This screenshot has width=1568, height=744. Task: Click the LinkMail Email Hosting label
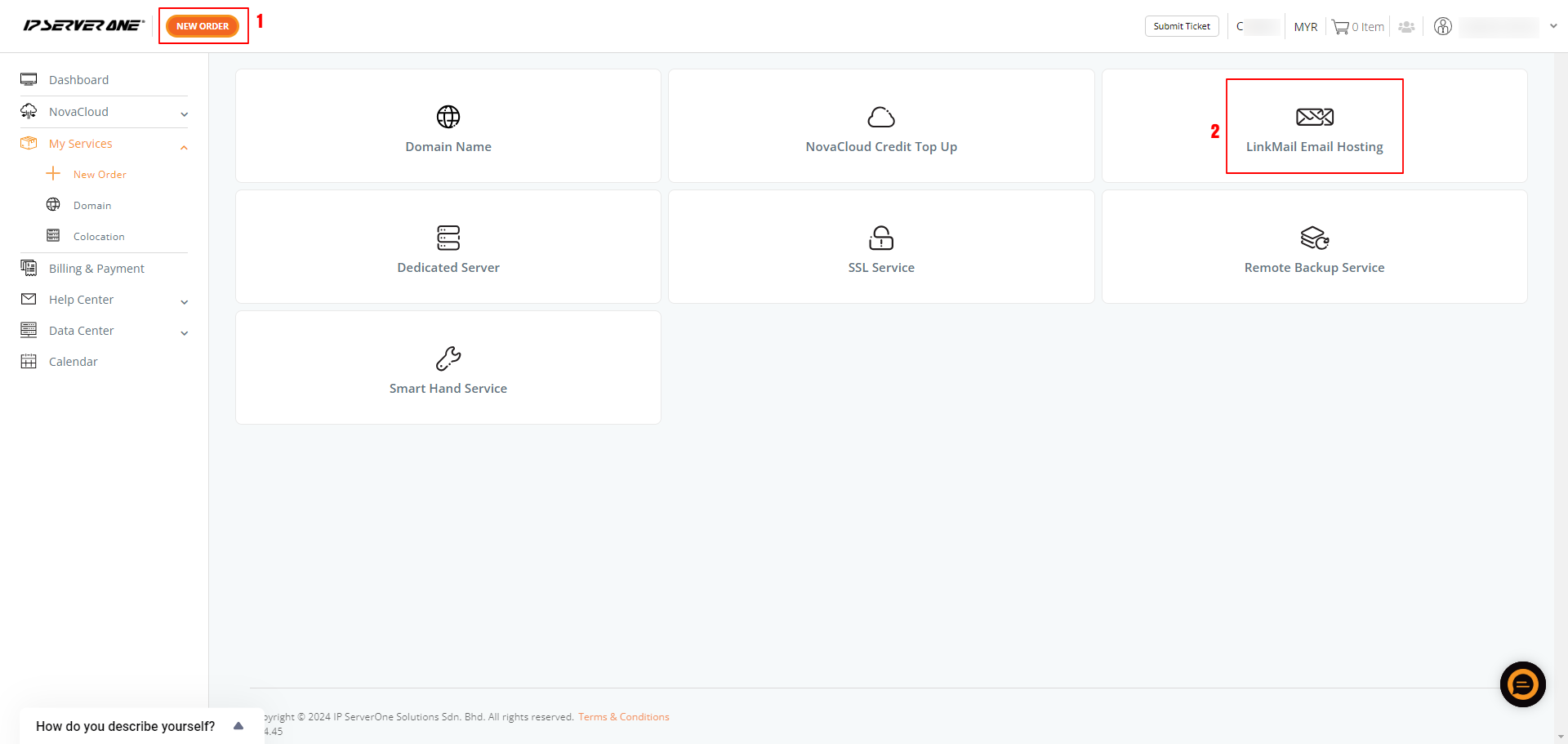[x=1315, y=147]
